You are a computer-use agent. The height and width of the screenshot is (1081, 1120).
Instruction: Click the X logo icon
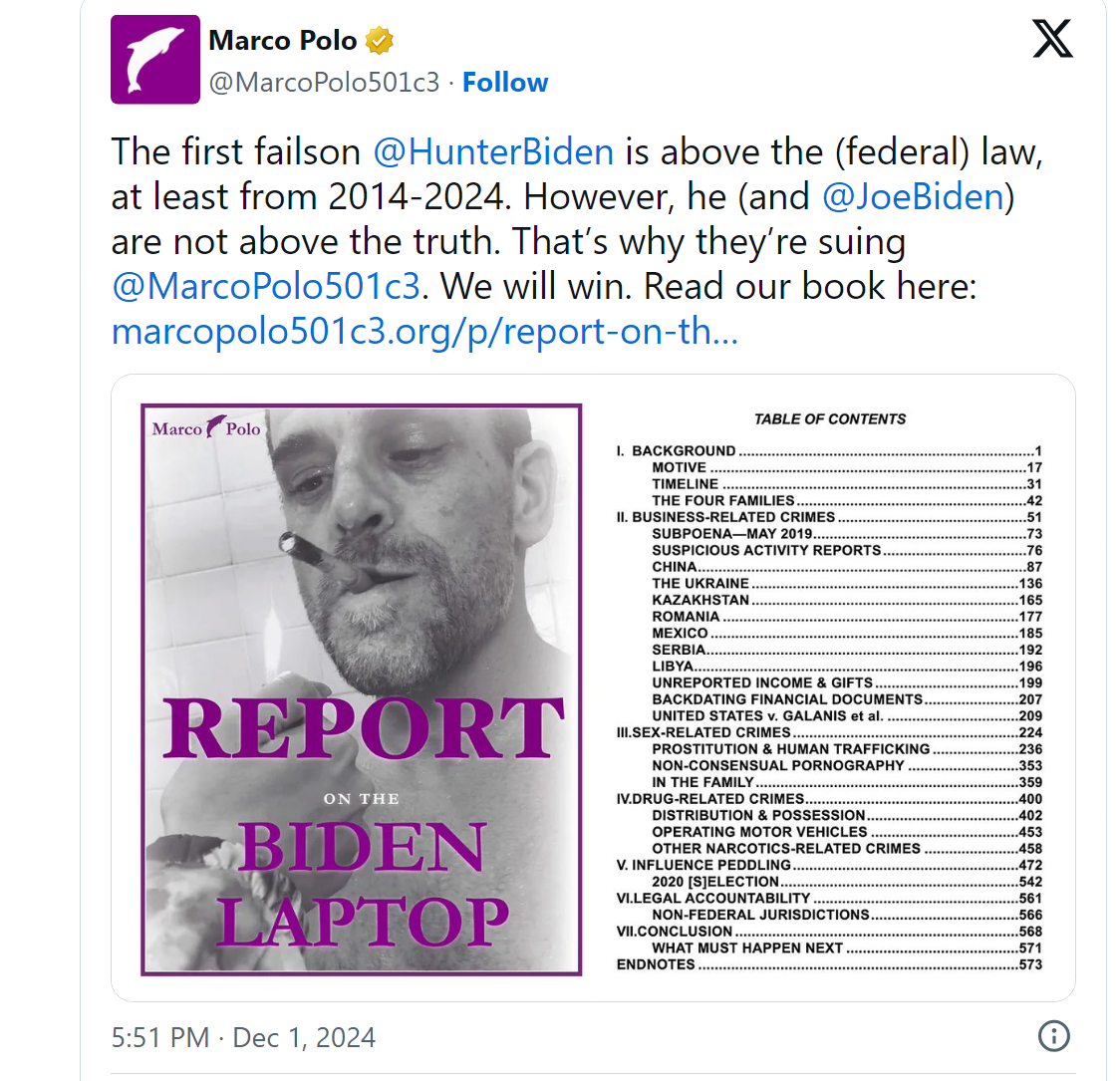coord(1052,39)
